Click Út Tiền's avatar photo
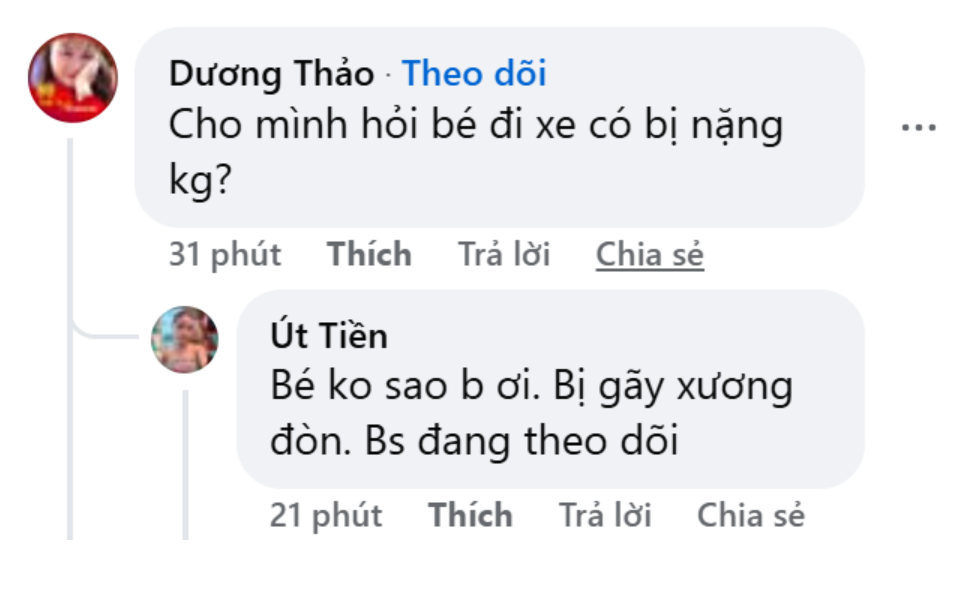Image resolution: width=963 pixels, height=594 pixels. pyautogui.click(x=185, y=340)
